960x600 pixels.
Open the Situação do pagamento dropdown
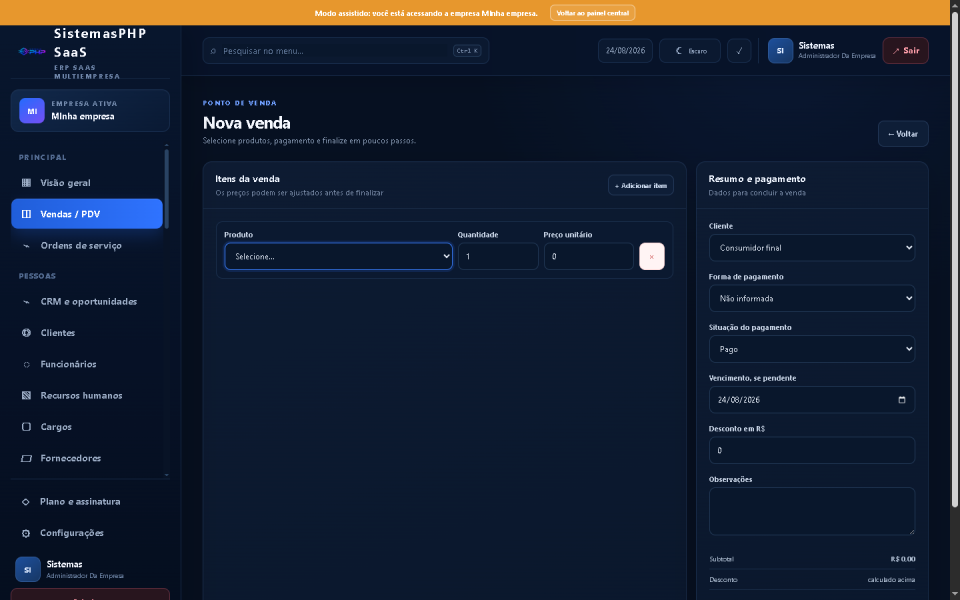812,349
